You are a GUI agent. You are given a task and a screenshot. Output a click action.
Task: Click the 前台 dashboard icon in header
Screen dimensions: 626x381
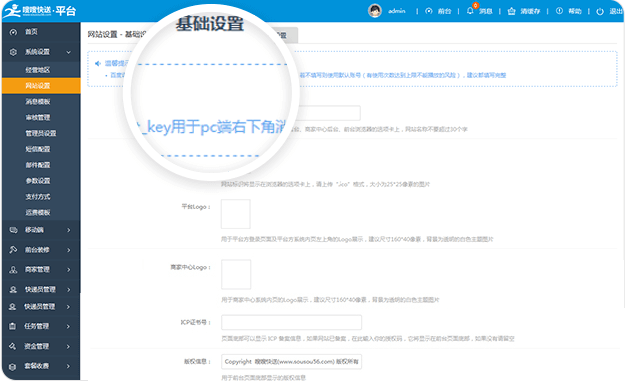click(429, 11)
